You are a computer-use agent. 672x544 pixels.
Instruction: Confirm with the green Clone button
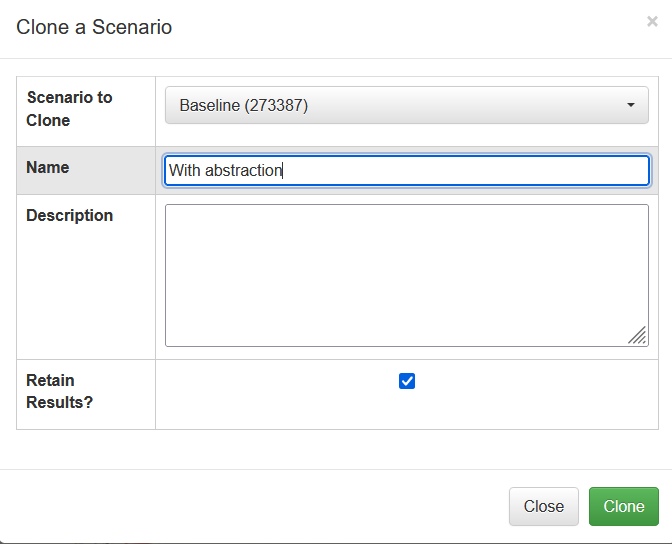[623, 506]
